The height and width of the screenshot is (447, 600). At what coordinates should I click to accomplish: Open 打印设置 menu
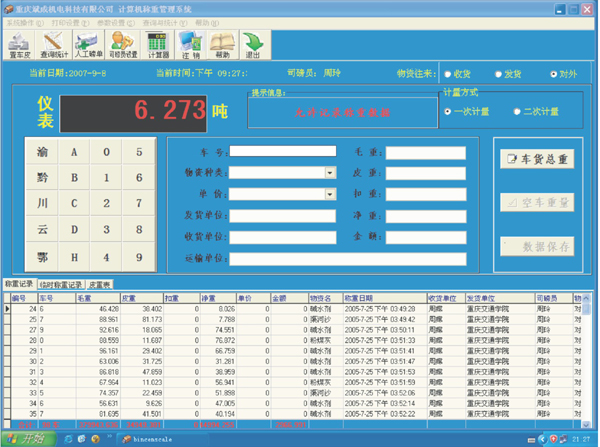70,23
